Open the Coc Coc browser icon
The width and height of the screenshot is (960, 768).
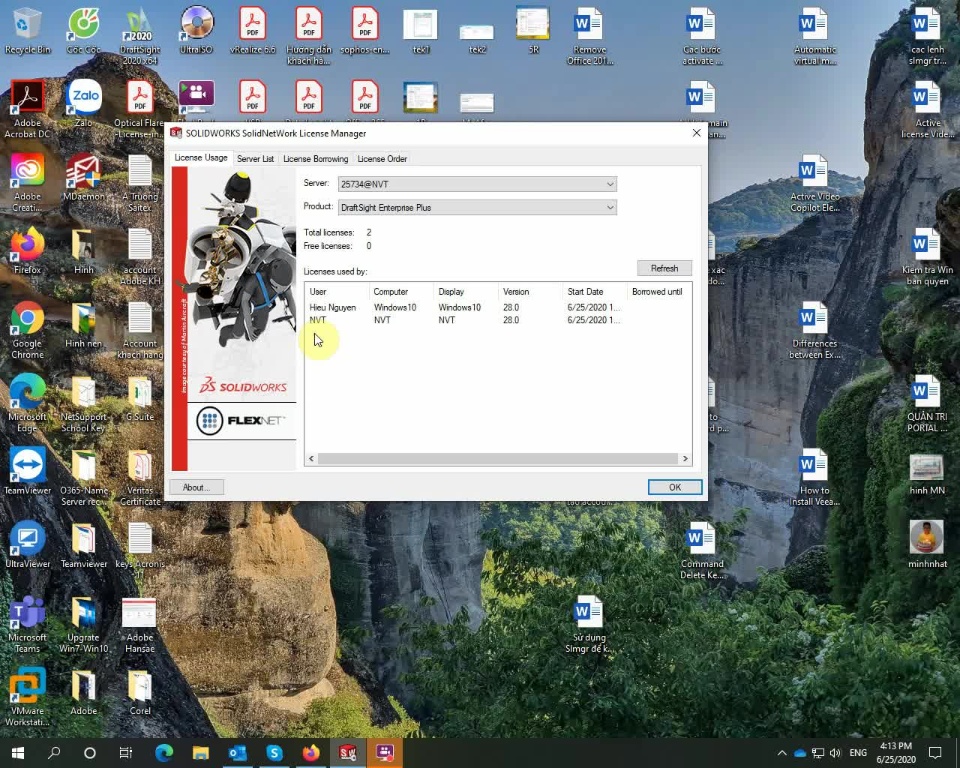84,31
